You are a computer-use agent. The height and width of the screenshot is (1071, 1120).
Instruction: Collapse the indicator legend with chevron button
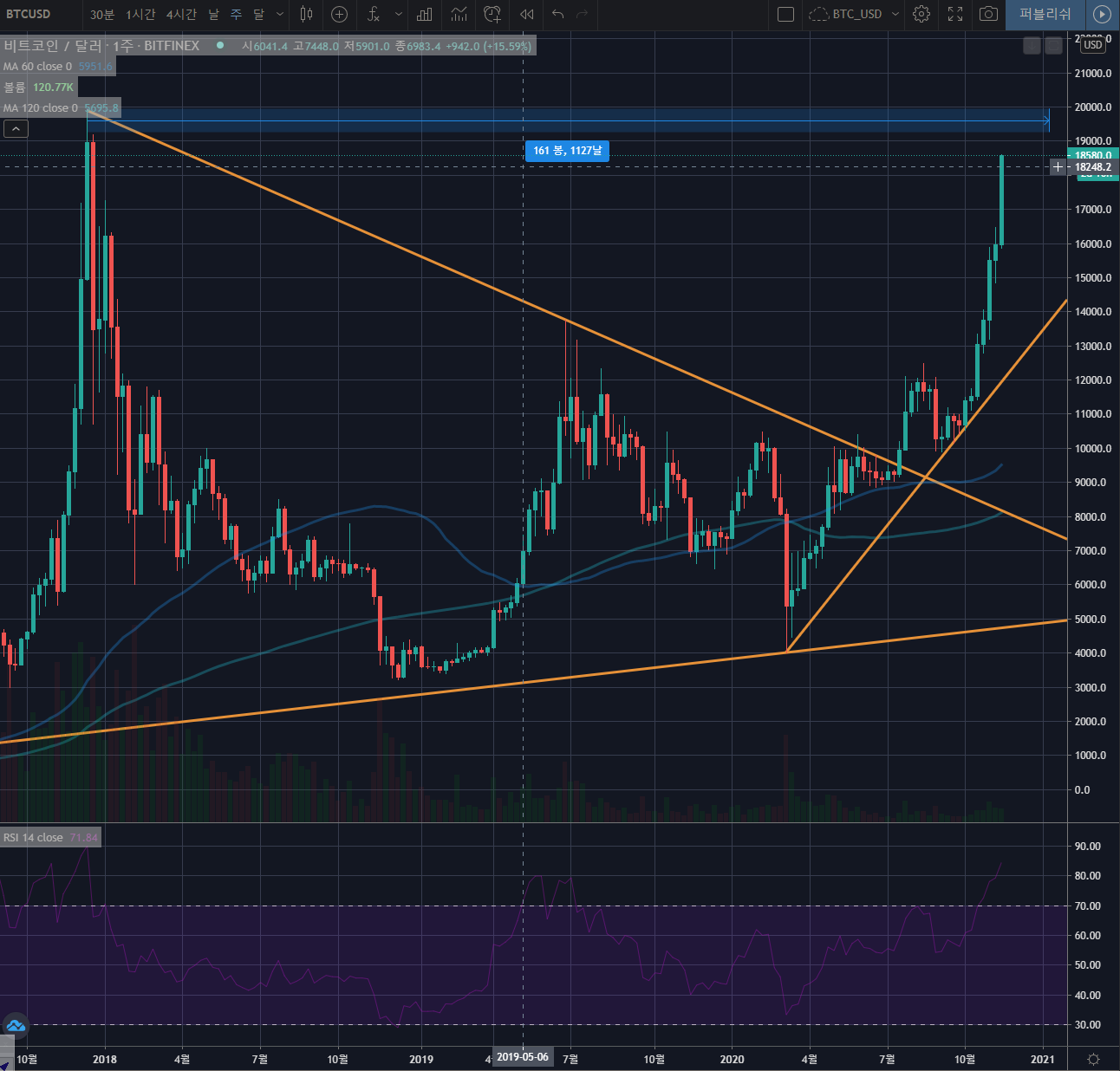pyautogui.click(x=16, y=129)
